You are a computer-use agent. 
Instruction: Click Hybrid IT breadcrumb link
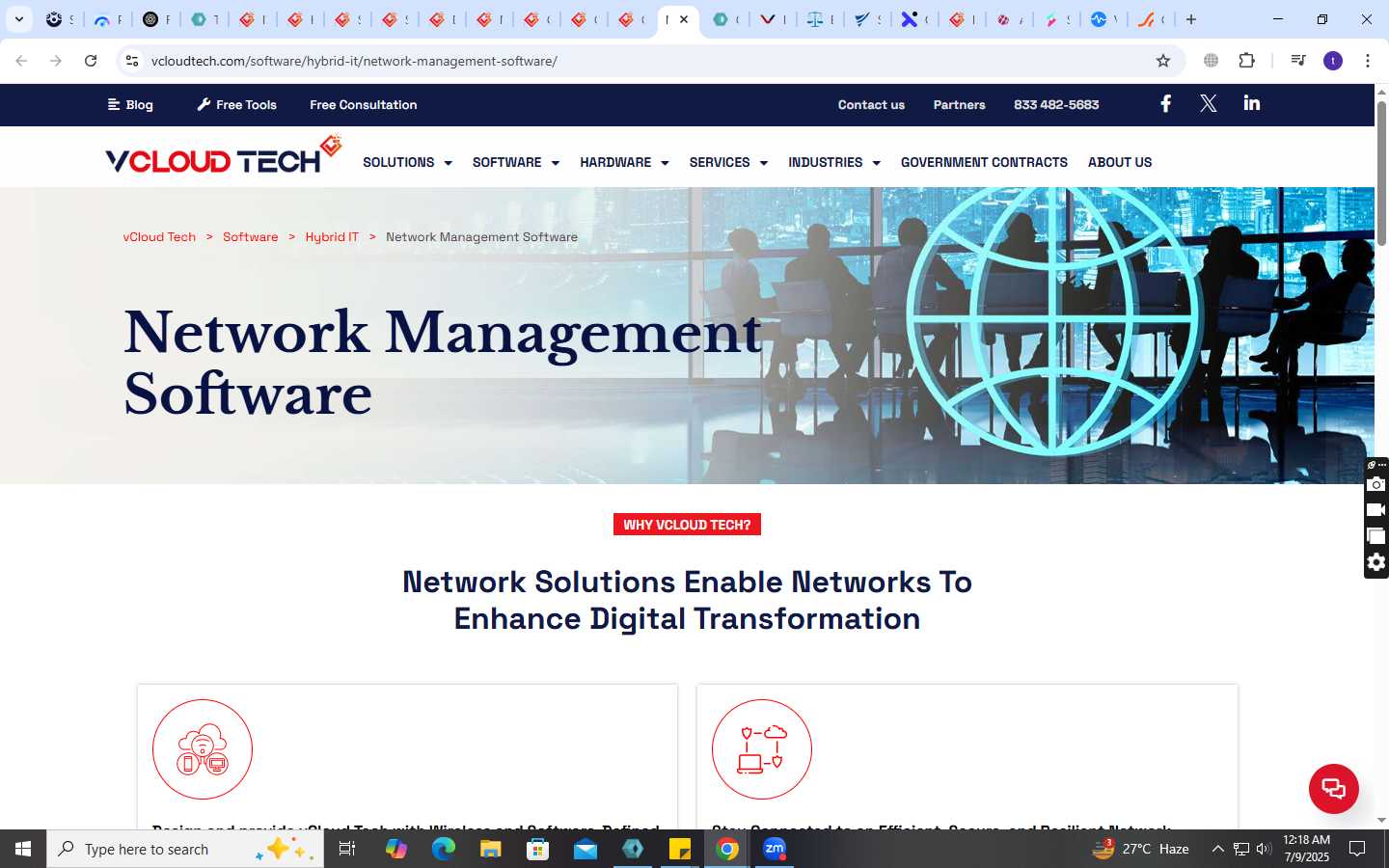(x=332, y=236)
